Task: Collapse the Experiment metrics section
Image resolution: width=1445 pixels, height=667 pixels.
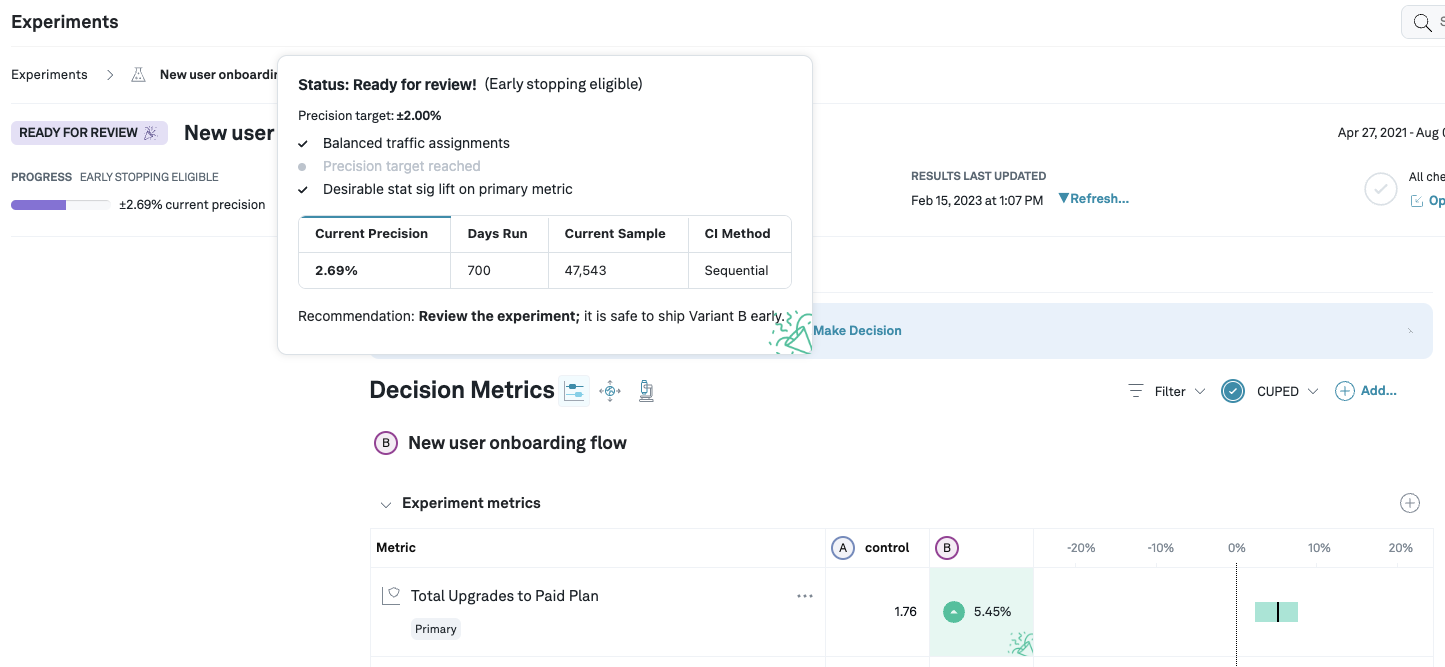Action: point(385,504)
